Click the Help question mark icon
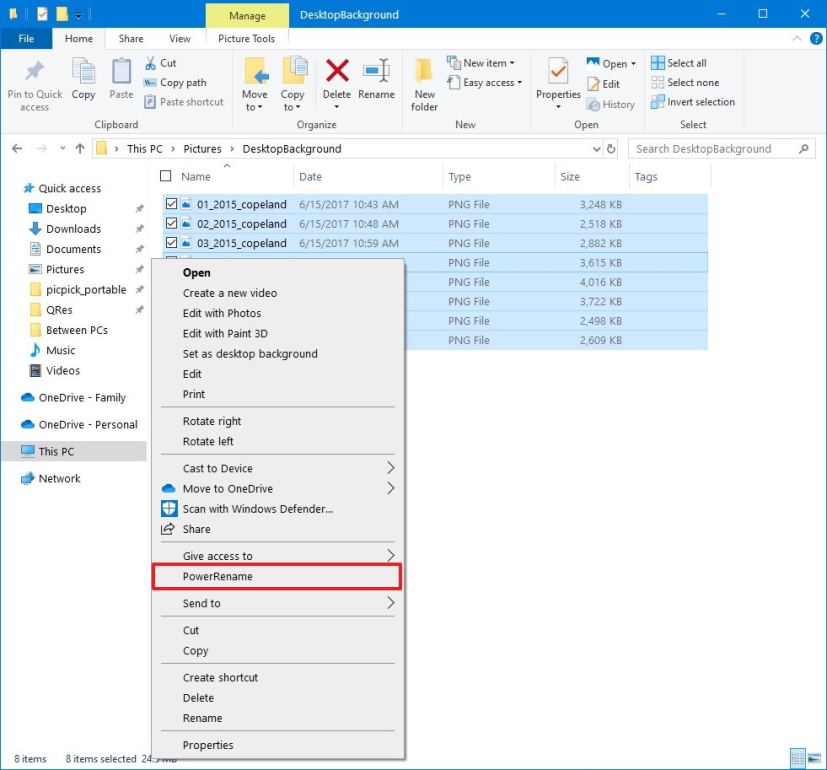 [816, 38]
